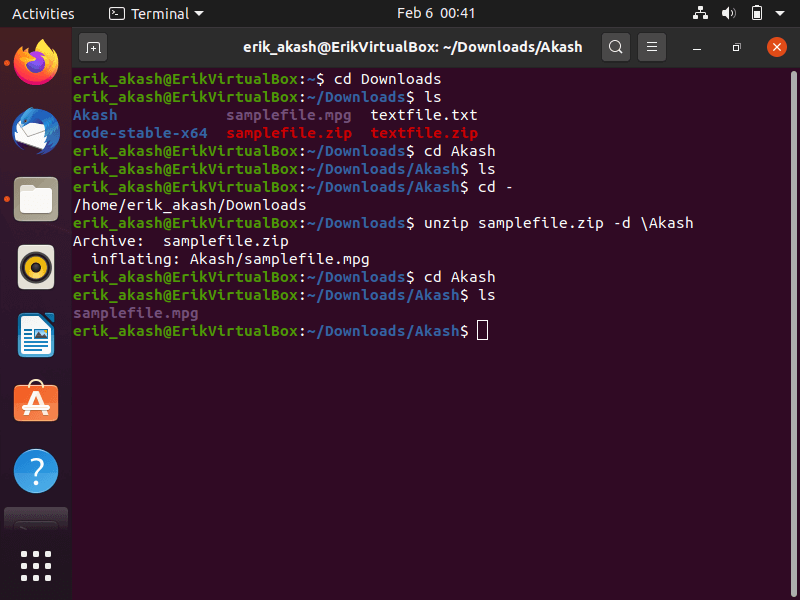
Task: Click the battery indicator icon
Action: 757,13
